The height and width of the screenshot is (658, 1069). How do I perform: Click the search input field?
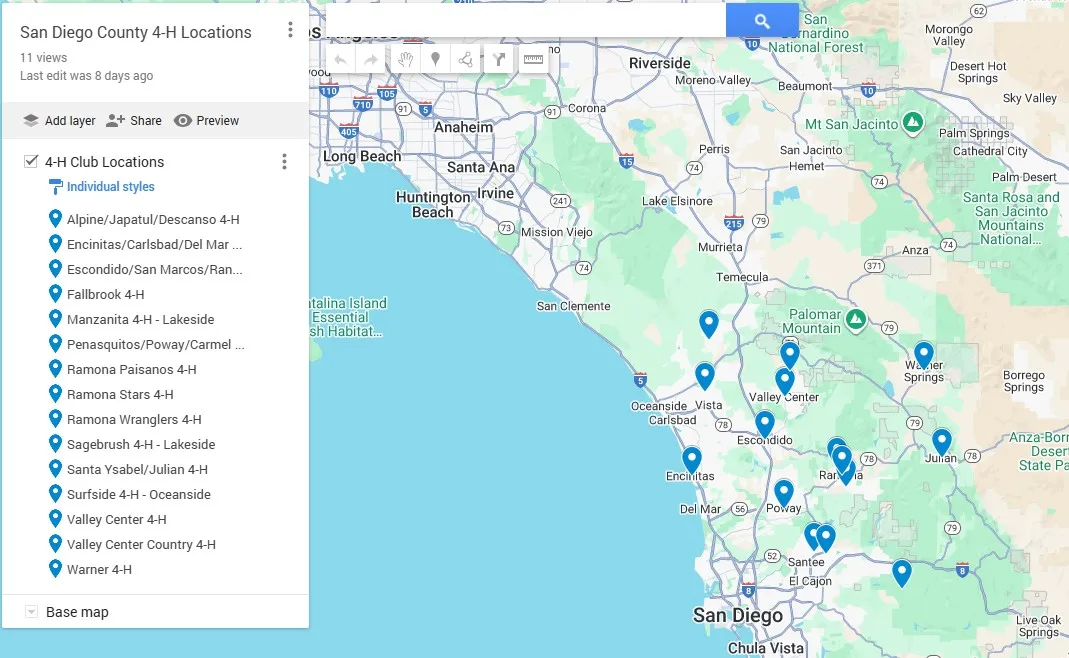[x=520, y=20]
